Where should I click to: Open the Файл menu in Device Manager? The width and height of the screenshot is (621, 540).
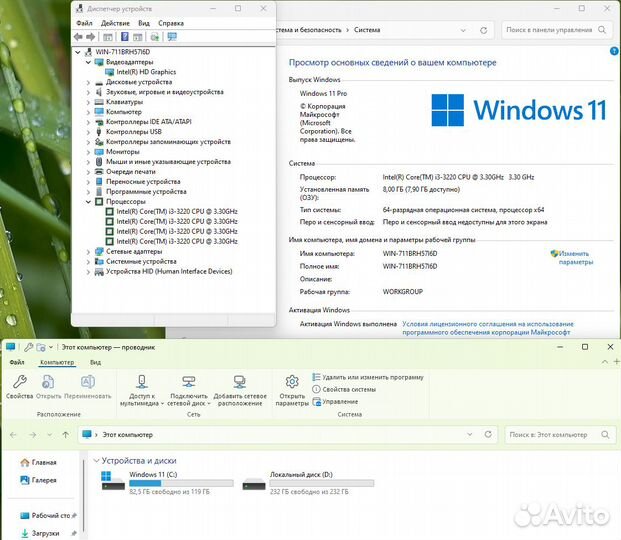[x=84, y=23]
